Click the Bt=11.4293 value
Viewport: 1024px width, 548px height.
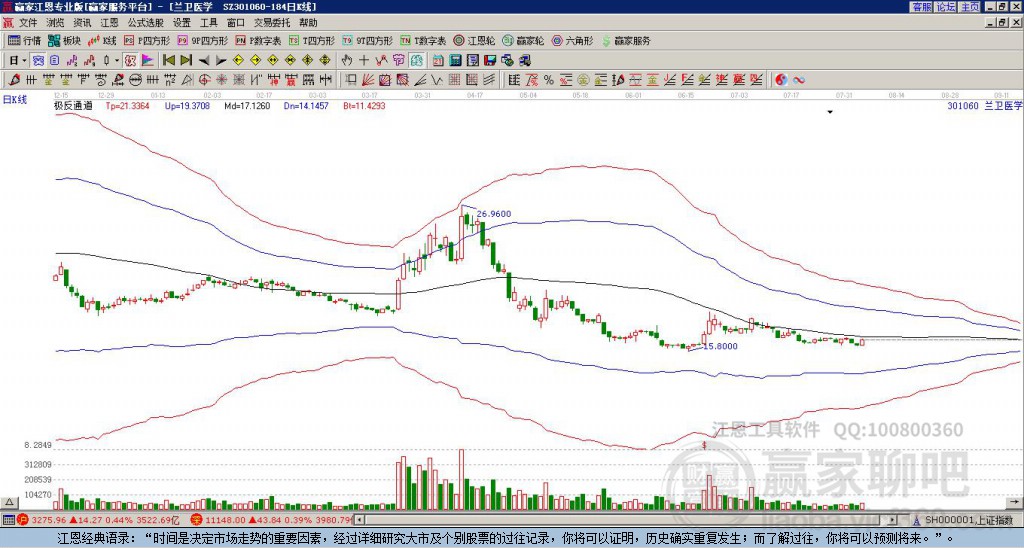pos(364,105)
